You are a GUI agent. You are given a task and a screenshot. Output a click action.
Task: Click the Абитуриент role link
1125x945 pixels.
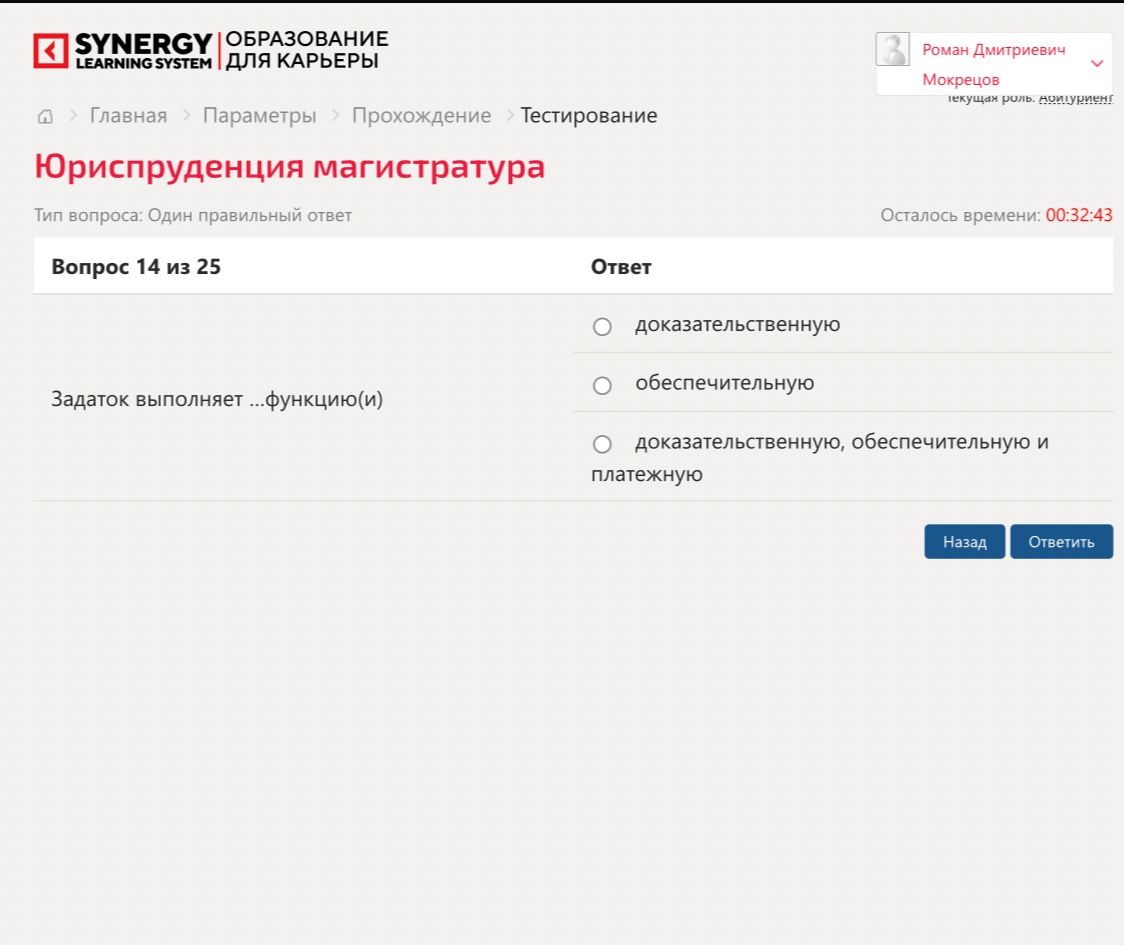(1075, 98)
